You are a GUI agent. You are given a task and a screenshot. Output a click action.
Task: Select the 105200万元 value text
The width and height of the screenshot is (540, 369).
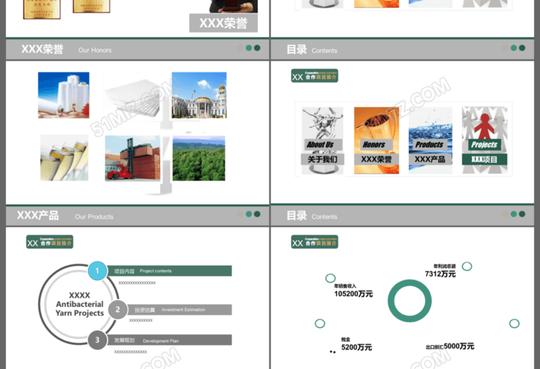coord(353,294)
